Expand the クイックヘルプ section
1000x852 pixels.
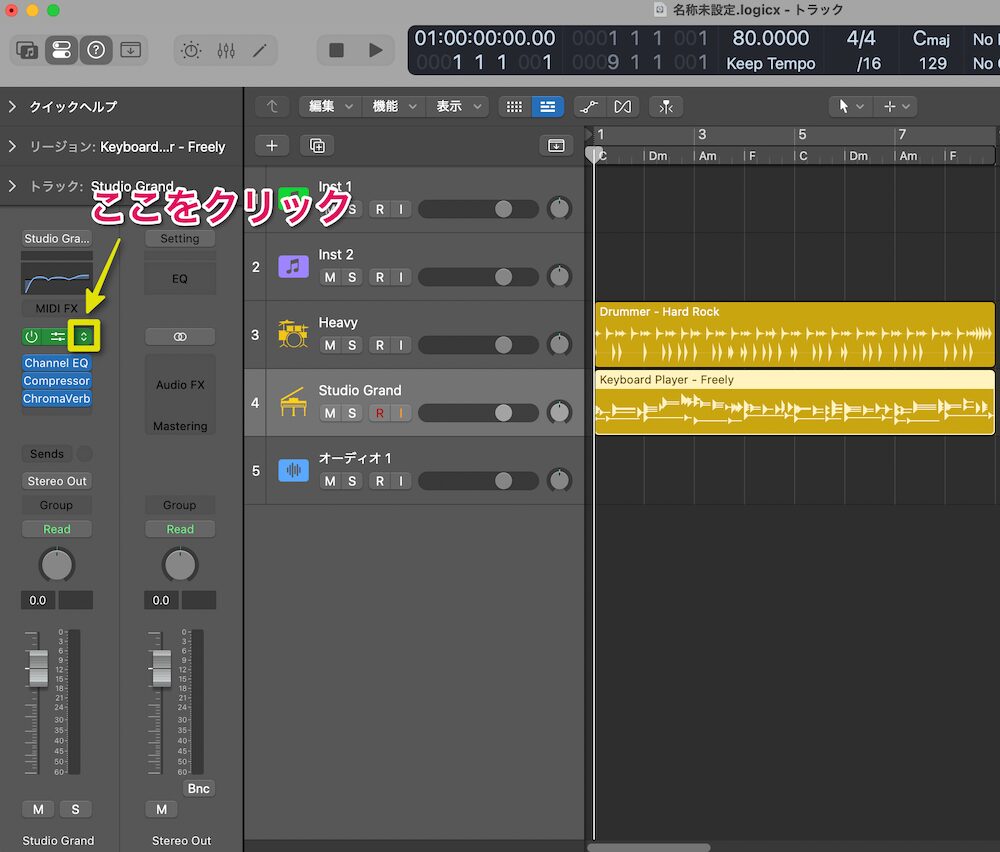point(12,106)
